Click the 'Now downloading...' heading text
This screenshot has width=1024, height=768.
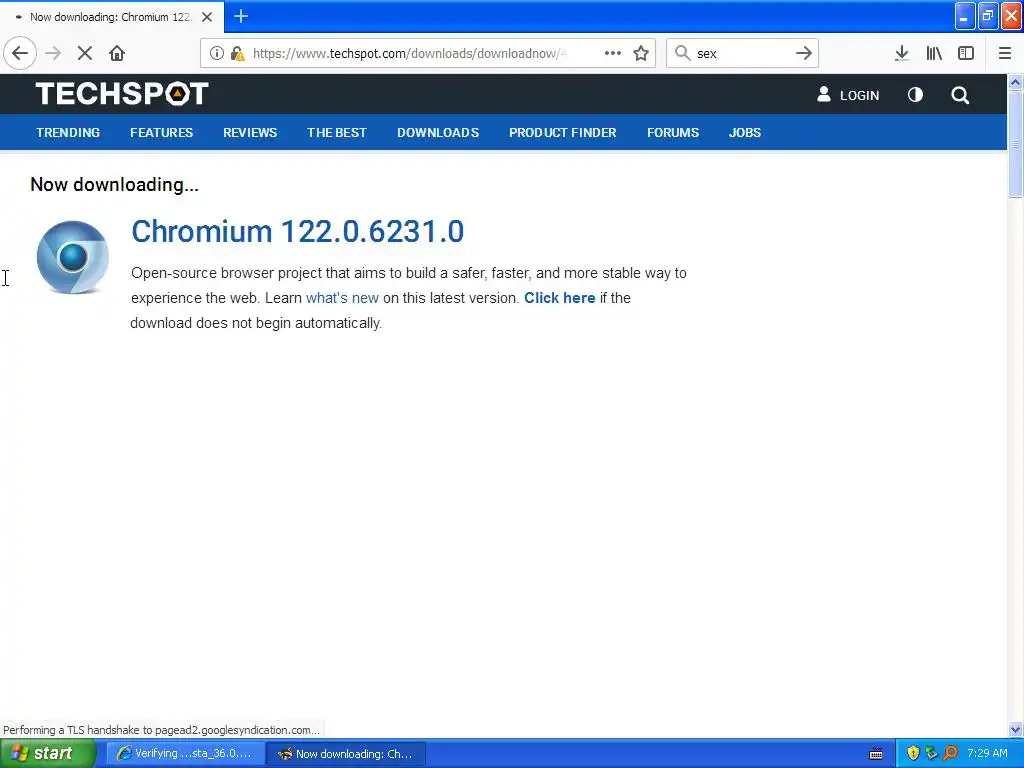(x=114, y=185)
